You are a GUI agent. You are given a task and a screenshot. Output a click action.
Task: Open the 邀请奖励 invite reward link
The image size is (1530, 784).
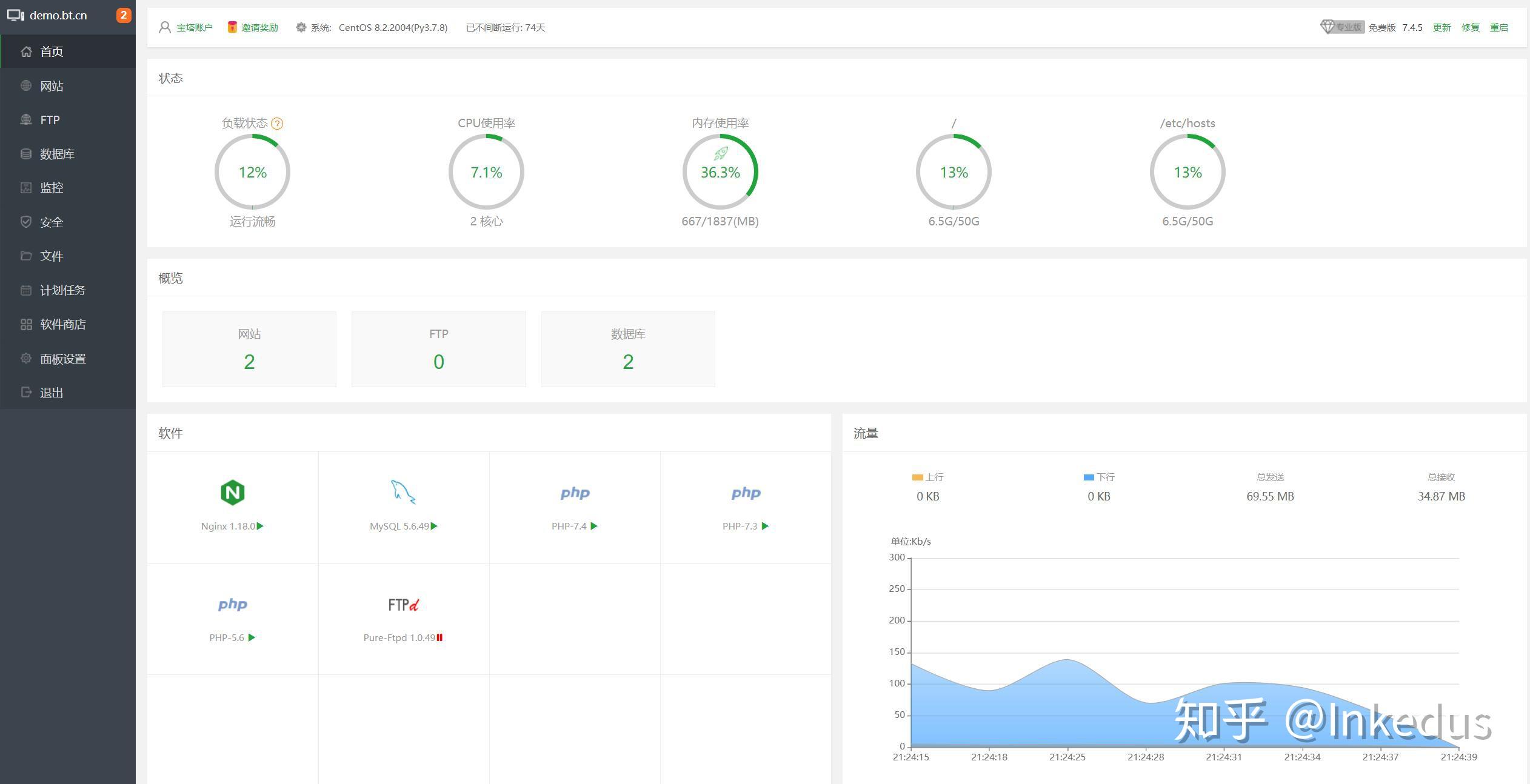point(259,27)
